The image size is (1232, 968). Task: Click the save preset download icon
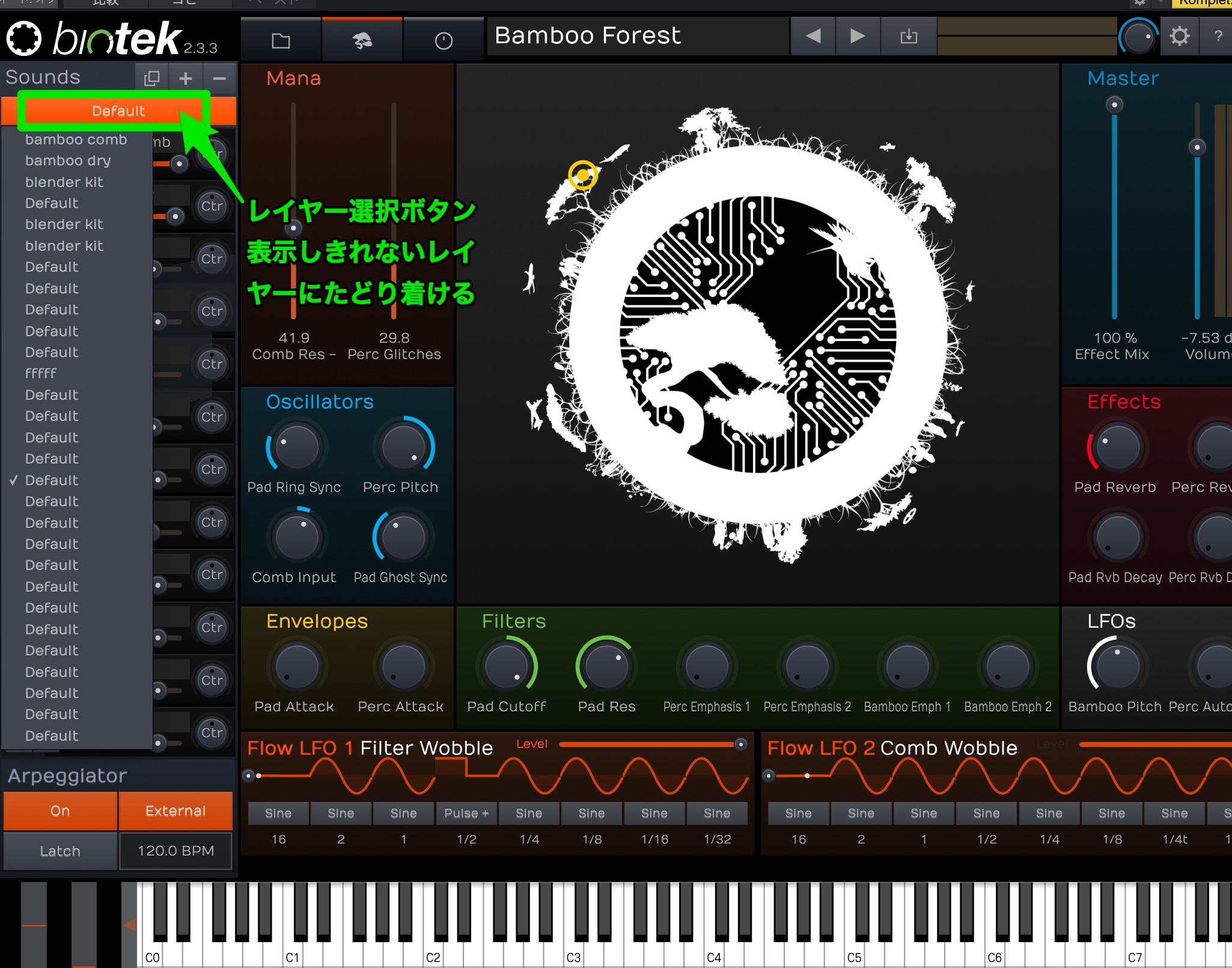coord(909,37)
